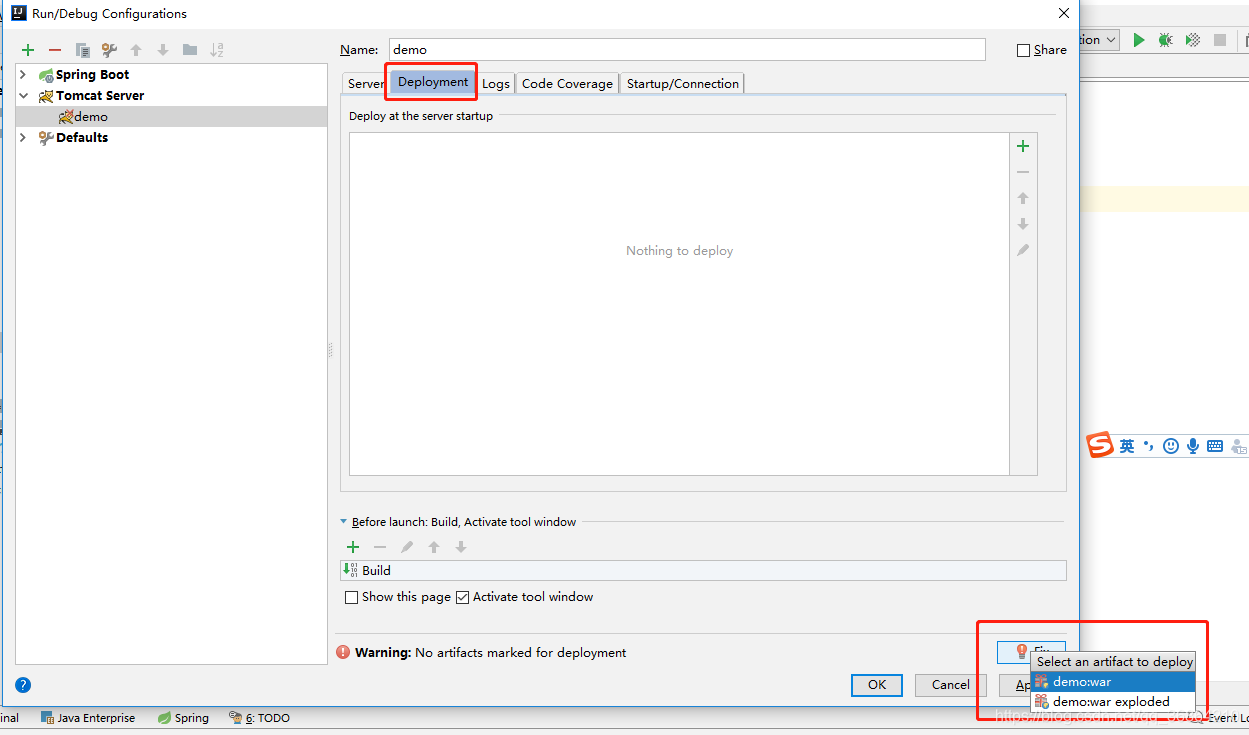Click Sogou microphone voice input icon
The image size is (1249, 735).
[1193, 446]
